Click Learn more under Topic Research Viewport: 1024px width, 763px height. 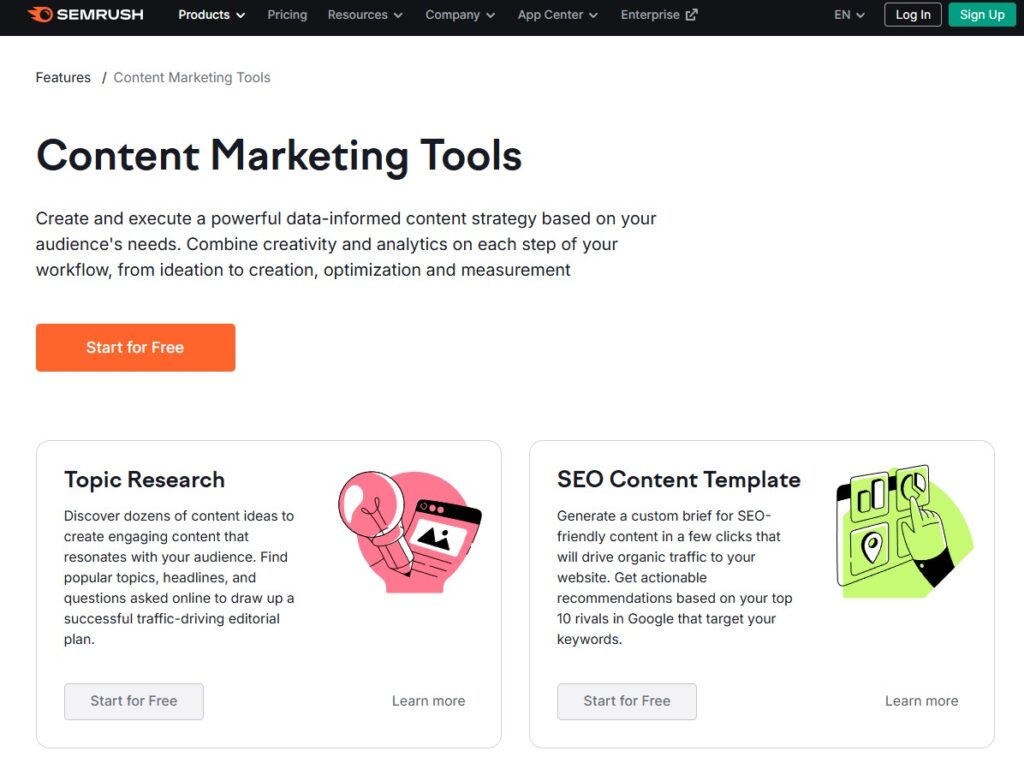(x=428, y=701)
